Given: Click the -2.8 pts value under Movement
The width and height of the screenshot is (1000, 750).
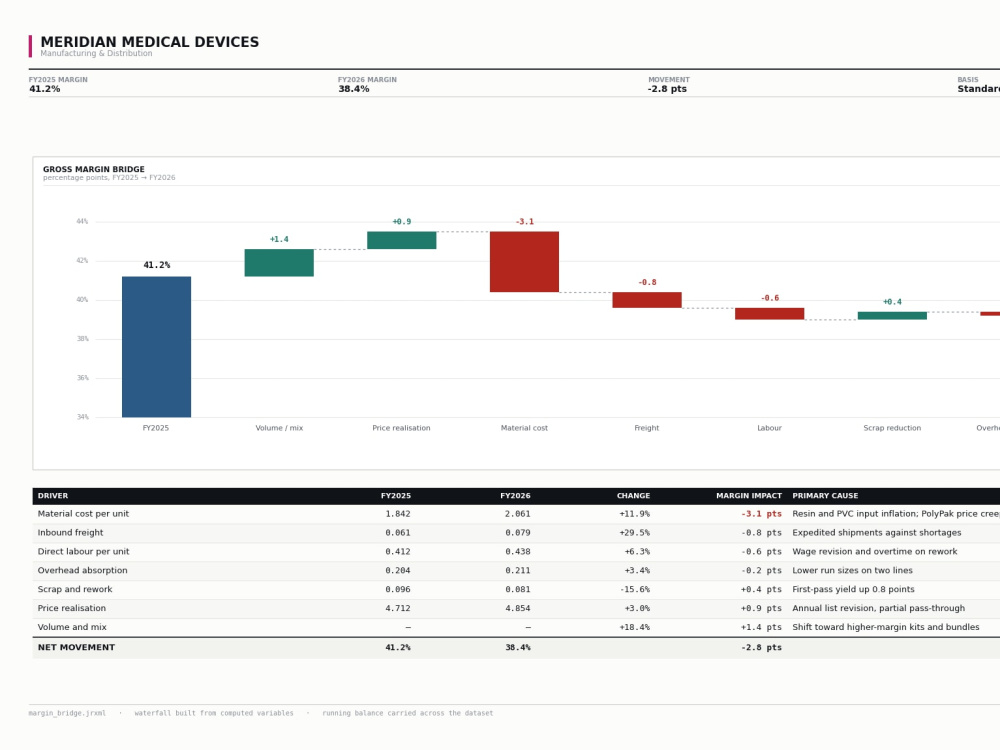Looking at the screenshot, I should (x=667, y=89).
